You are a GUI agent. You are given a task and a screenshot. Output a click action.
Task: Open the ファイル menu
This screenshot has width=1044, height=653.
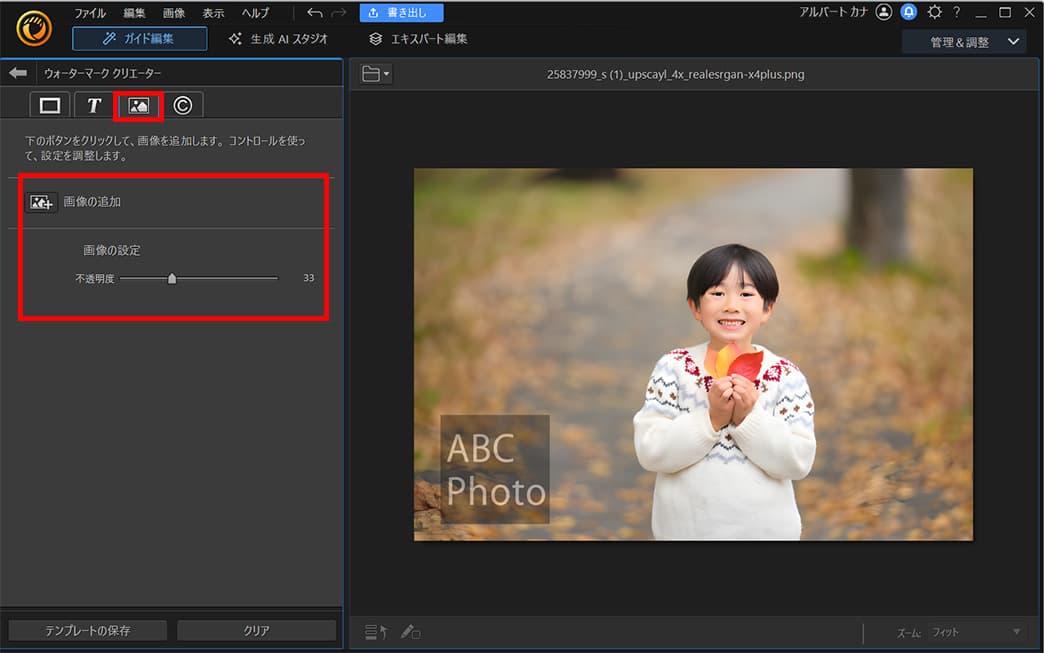(x=90, y=12)
